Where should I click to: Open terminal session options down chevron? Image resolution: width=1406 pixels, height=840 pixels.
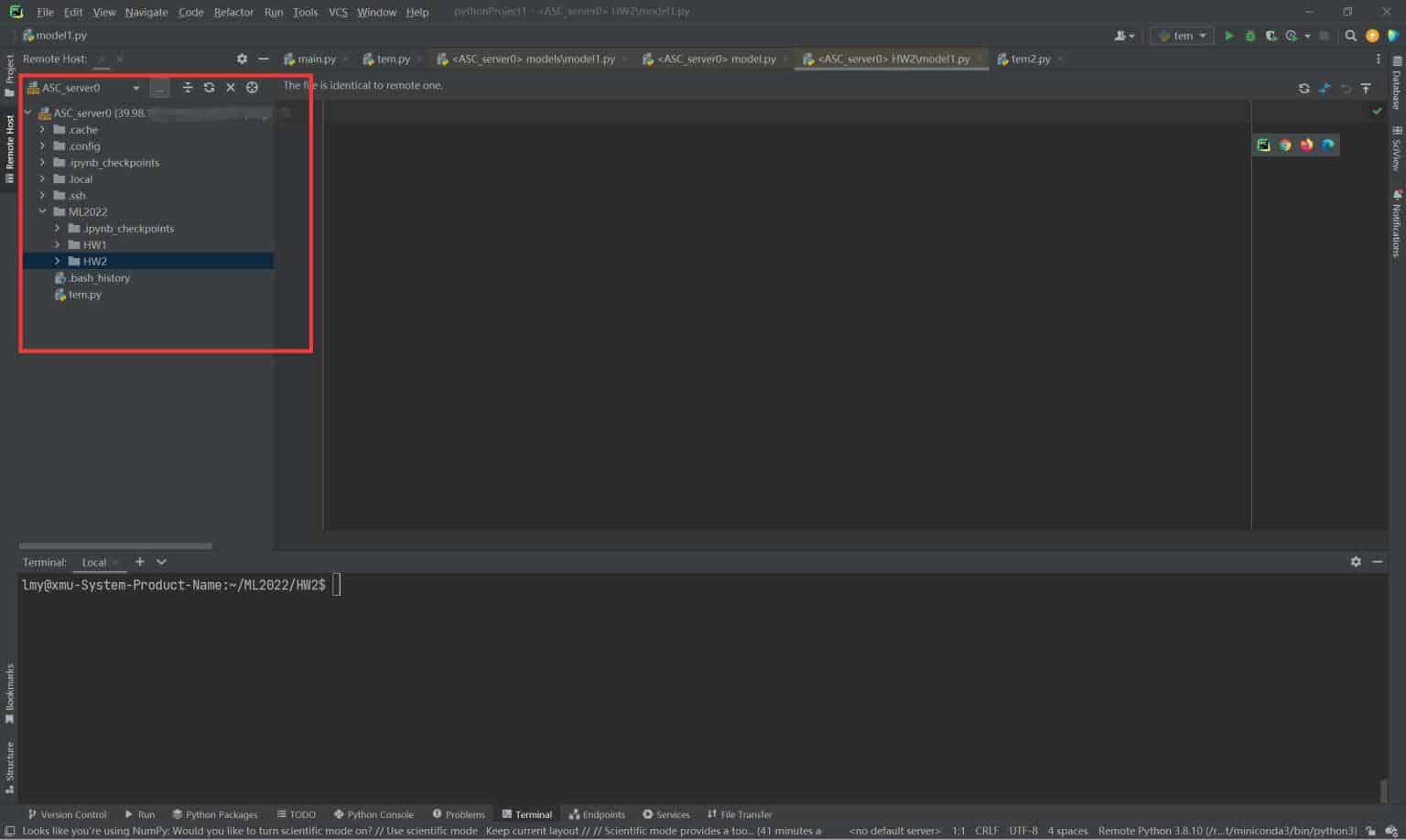click(x=161, y=562)
